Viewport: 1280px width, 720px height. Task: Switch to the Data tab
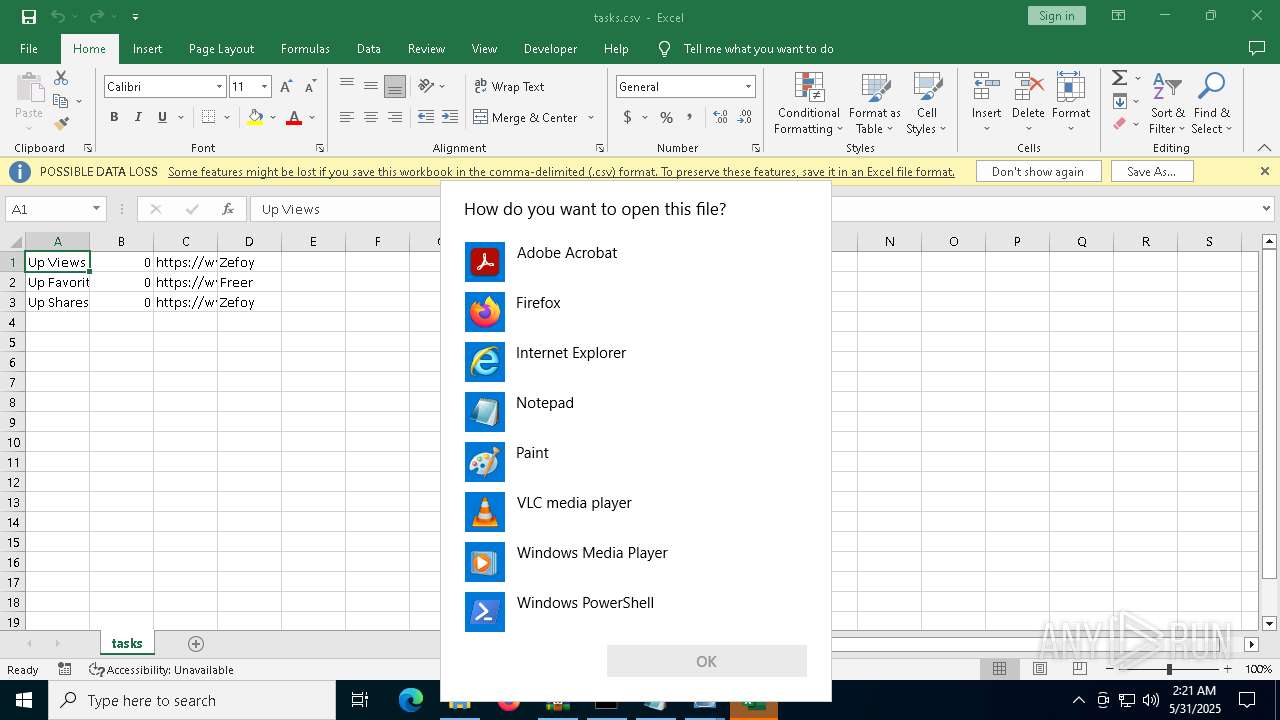369,49
